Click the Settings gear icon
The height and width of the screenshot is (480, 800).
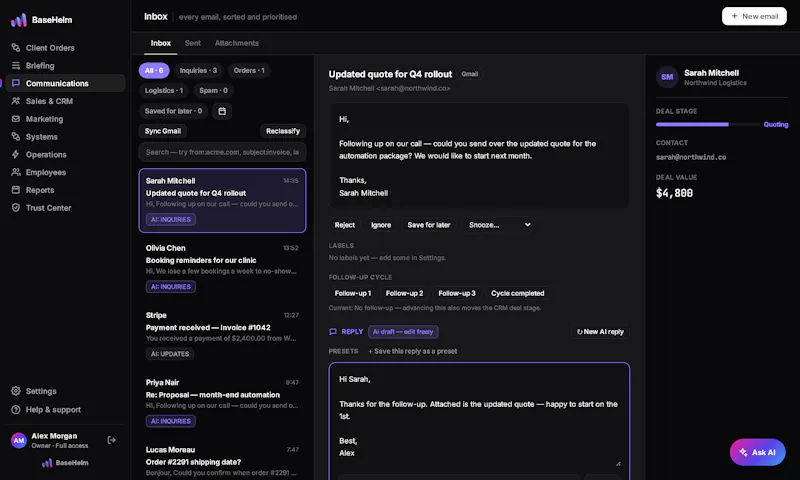[16, 391]
